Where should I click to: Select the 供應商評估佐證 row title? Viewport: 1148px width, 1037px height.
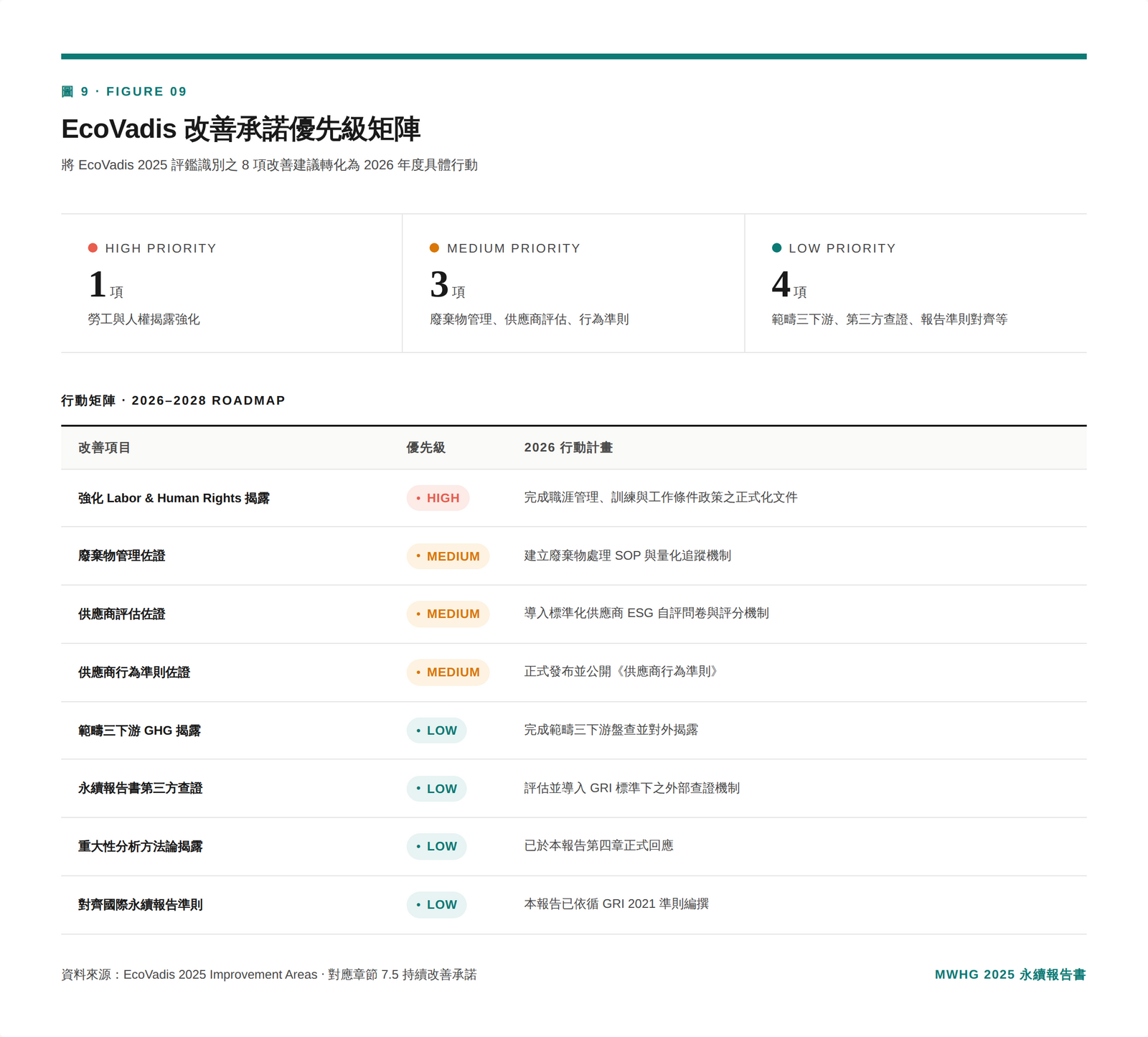pos(121,614)
